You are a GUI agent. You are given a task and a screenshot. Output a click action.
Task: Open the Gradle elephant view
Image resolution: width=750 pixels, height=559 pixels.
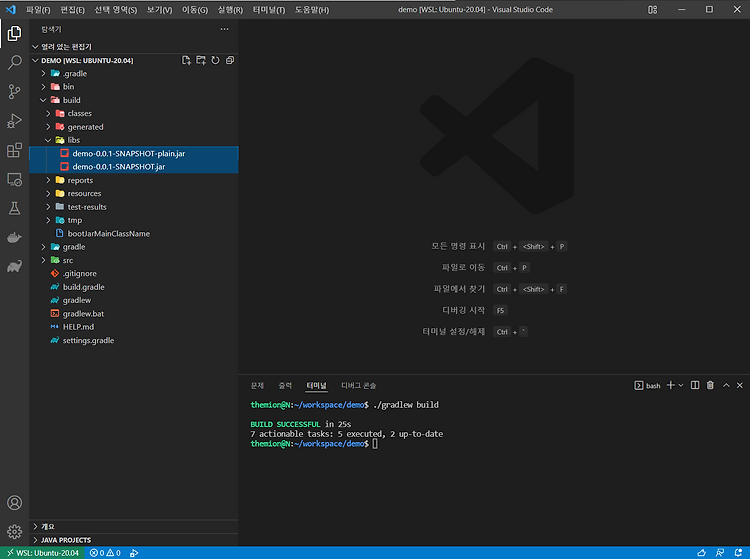[x=14, y=266]
